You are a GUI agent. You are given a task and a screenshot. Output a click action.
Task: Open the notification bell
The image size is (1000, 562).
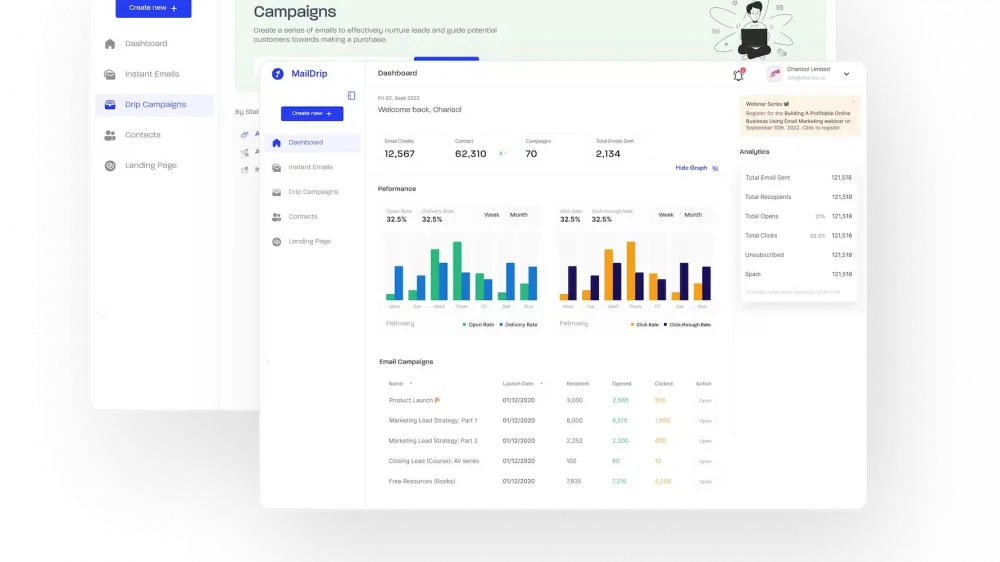[739, 75]
